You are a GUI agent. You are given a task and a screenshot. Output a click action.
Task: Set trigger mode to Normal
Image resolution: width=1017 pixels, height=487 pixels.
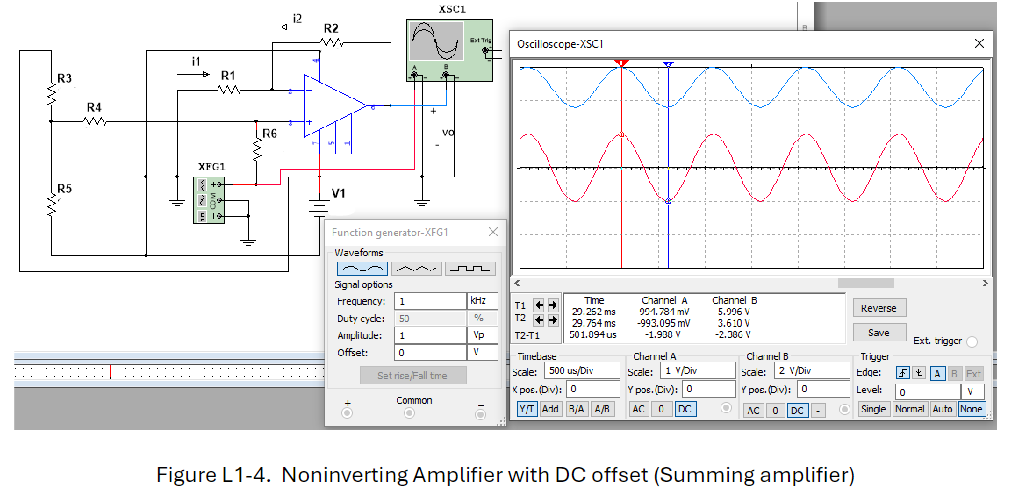pos(909,409)
